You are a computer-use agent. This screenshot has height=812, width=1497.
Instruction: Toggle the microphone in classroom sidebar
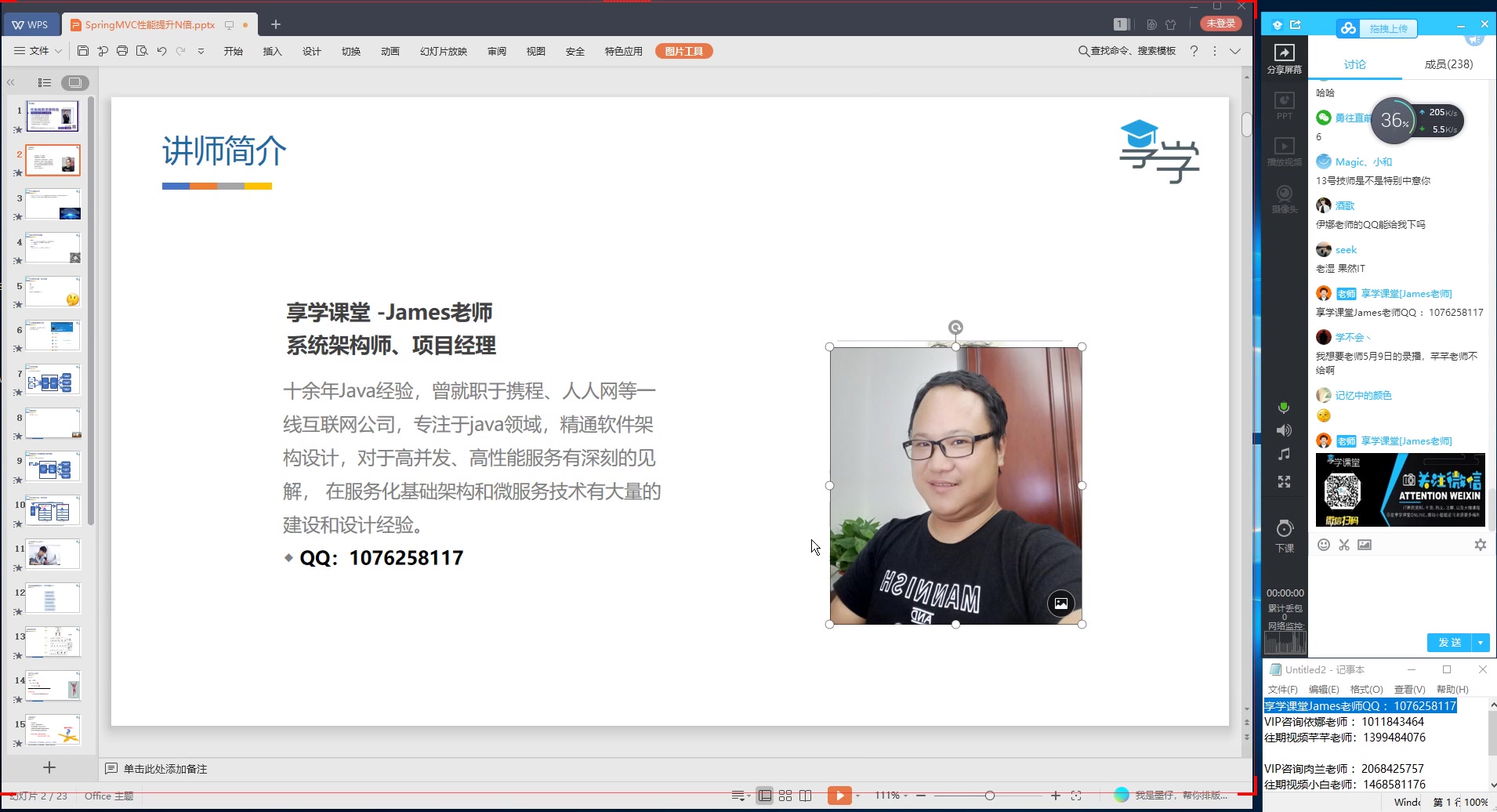pyautogui.click(x=1284, y=408)
